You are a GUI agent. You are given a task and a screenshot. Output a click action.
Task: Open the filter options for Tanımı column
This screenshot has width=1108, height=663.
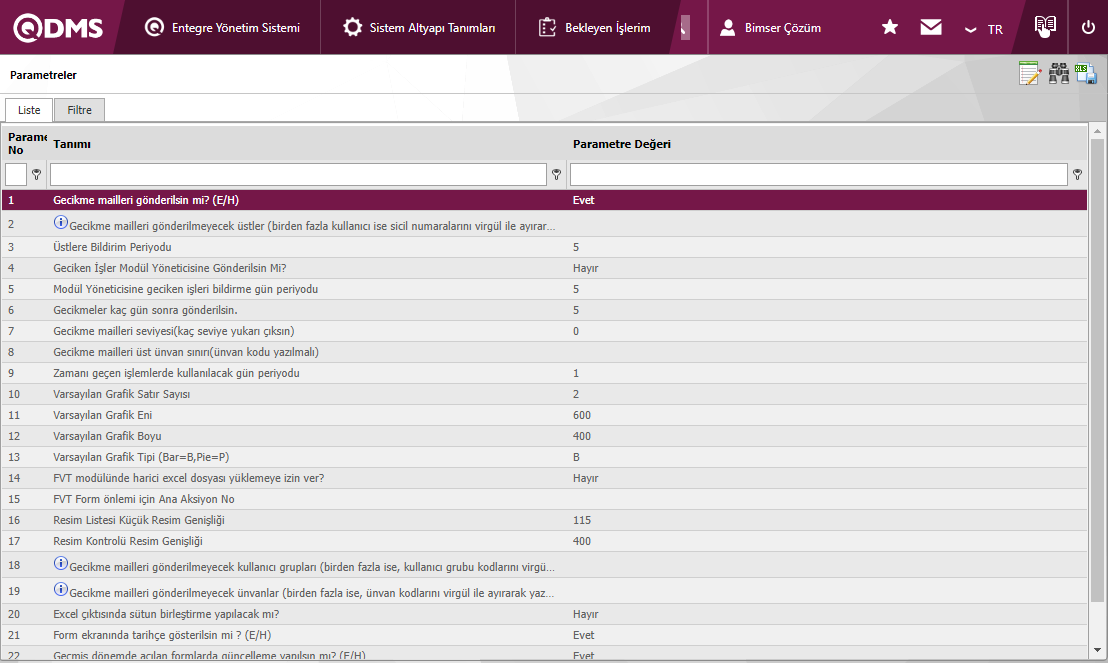(x=556, y=174)
